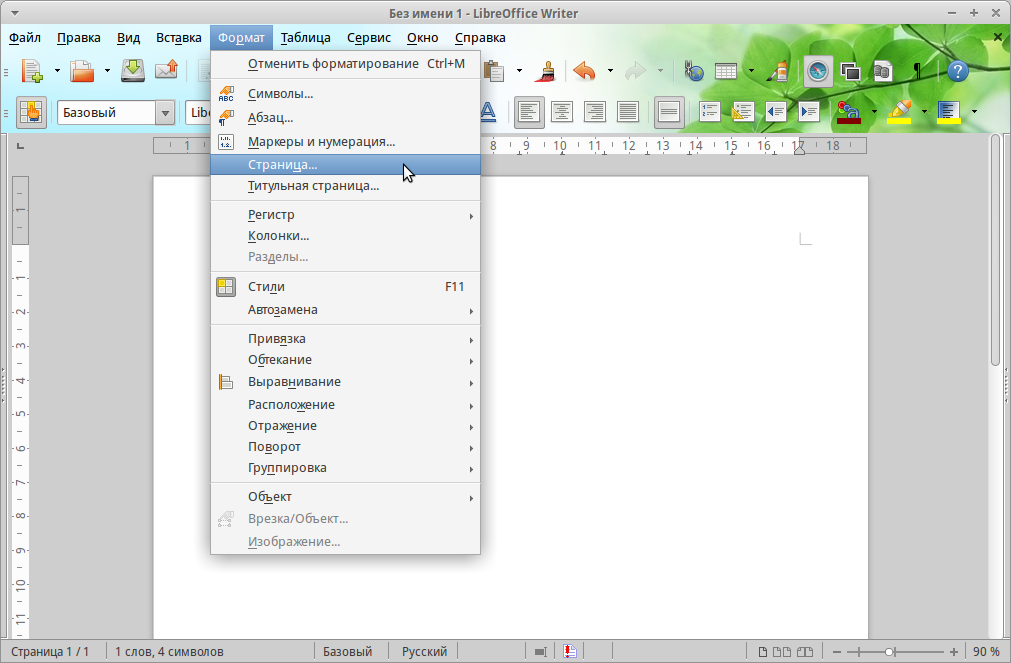Screen dimensions: 1011x663
Task: Open the highlighting color dropdown arrow
Action: coord(924,112)
